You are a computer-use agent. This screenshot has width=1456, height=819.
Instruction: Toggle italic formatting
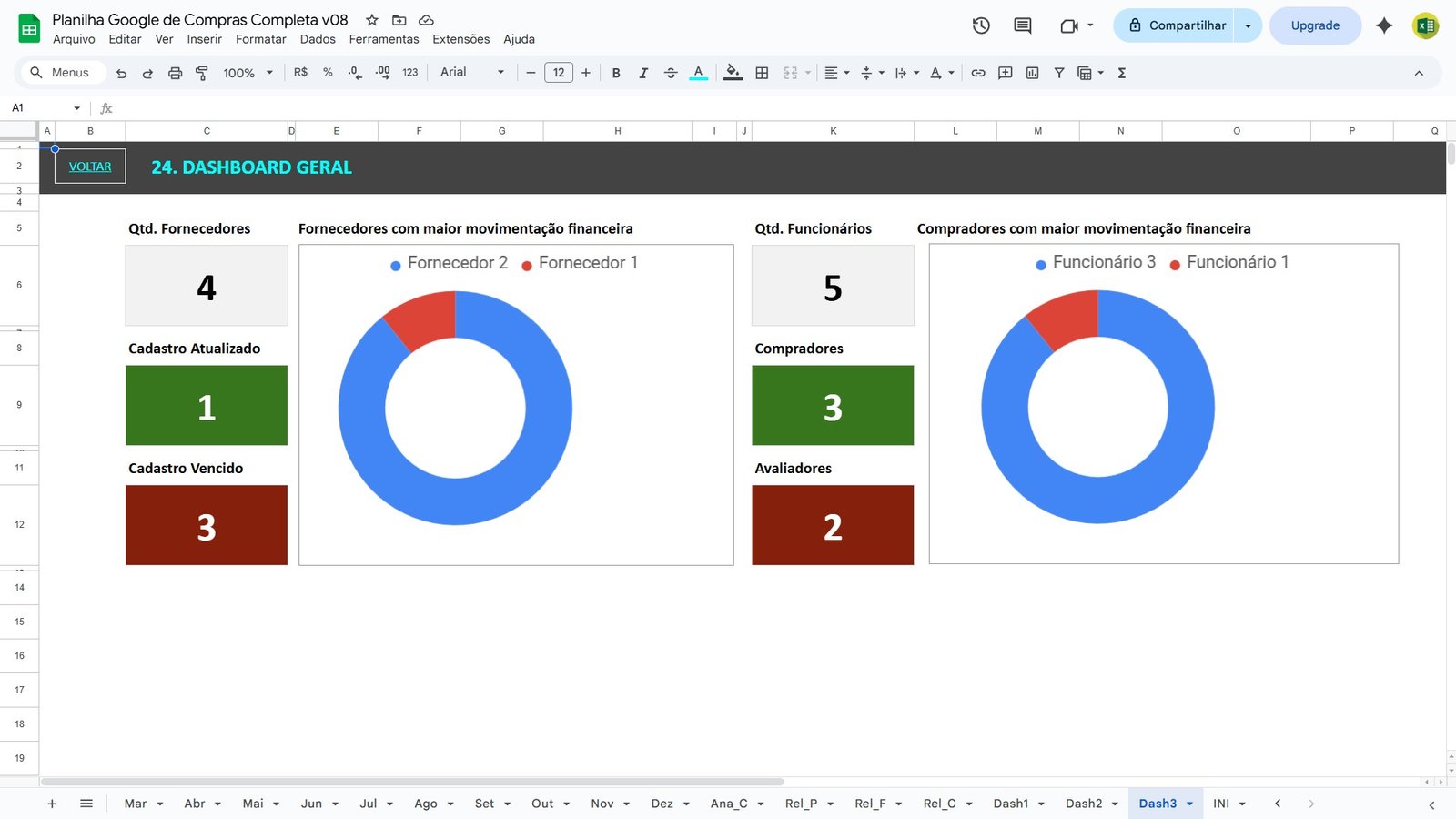[643, 72]
